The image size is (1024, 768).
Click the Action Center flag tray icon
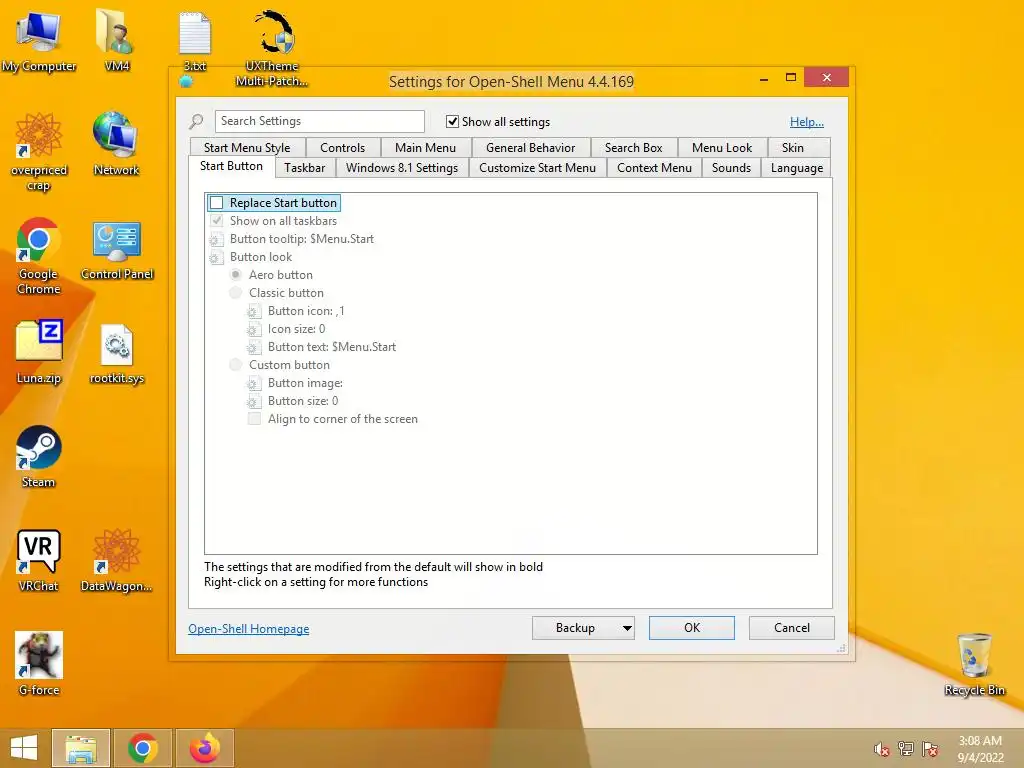coord(930,749)
